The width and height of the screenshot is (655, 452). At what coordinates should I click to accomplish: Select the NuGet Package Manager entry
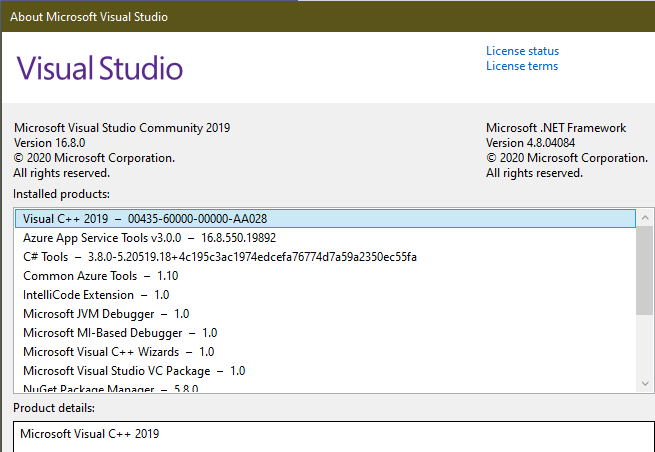tap(110, 387)
